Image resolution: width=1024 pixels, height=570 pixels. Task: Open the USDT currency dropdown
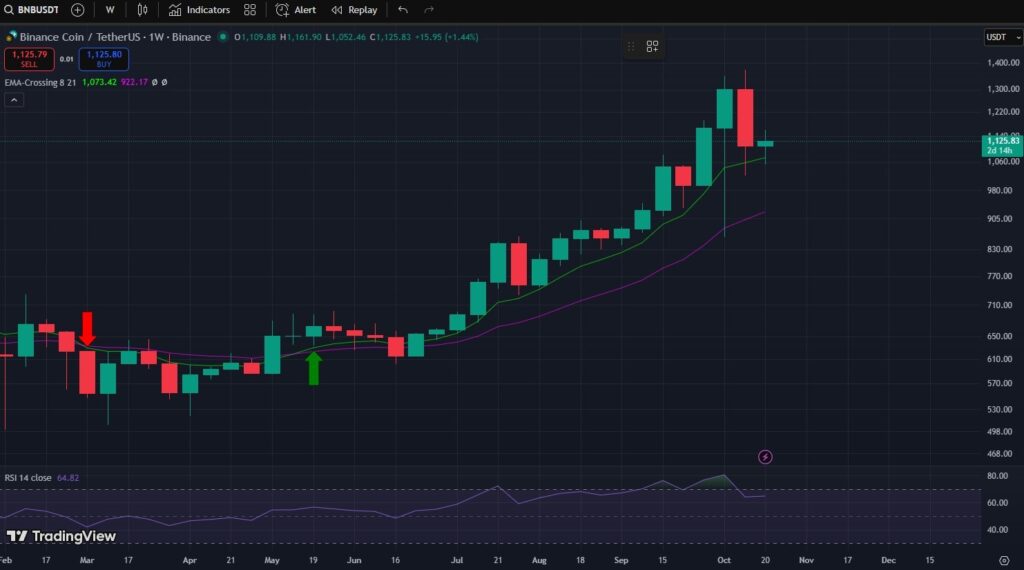[1001, 37]
